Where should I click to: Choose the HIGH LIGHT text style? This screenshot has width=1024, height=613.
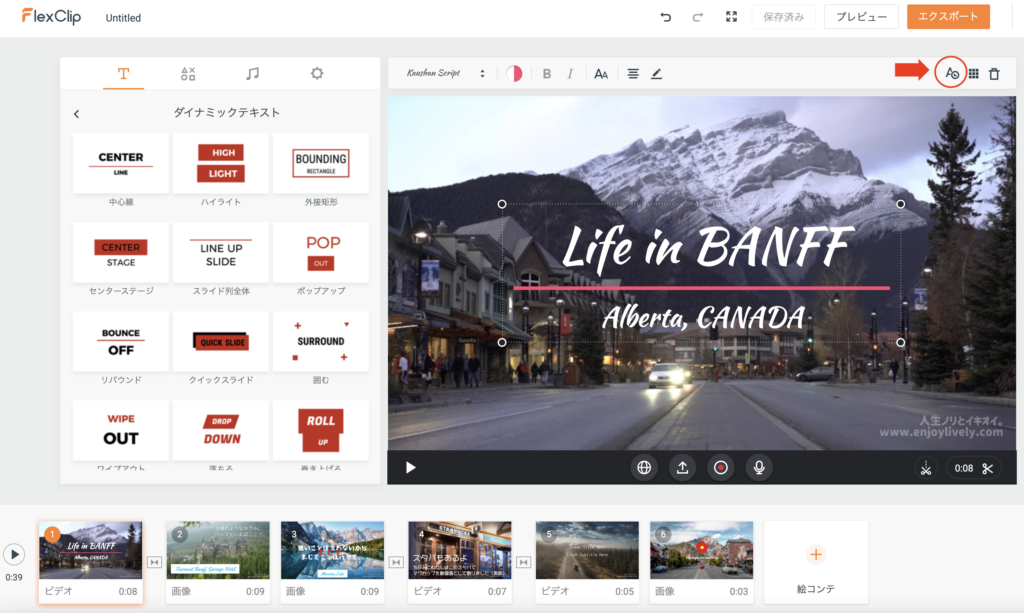click(x=221, y=163)
